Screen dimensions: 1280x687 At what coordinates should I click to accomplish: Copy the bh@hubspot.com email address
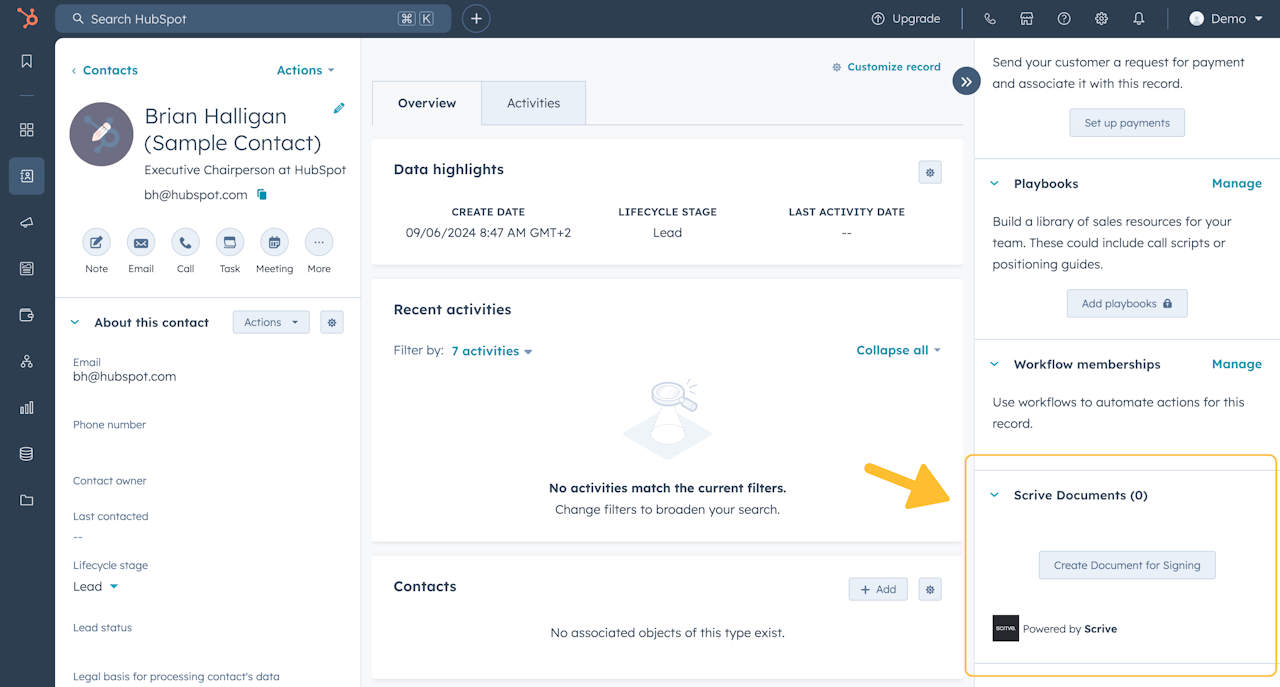262,195
